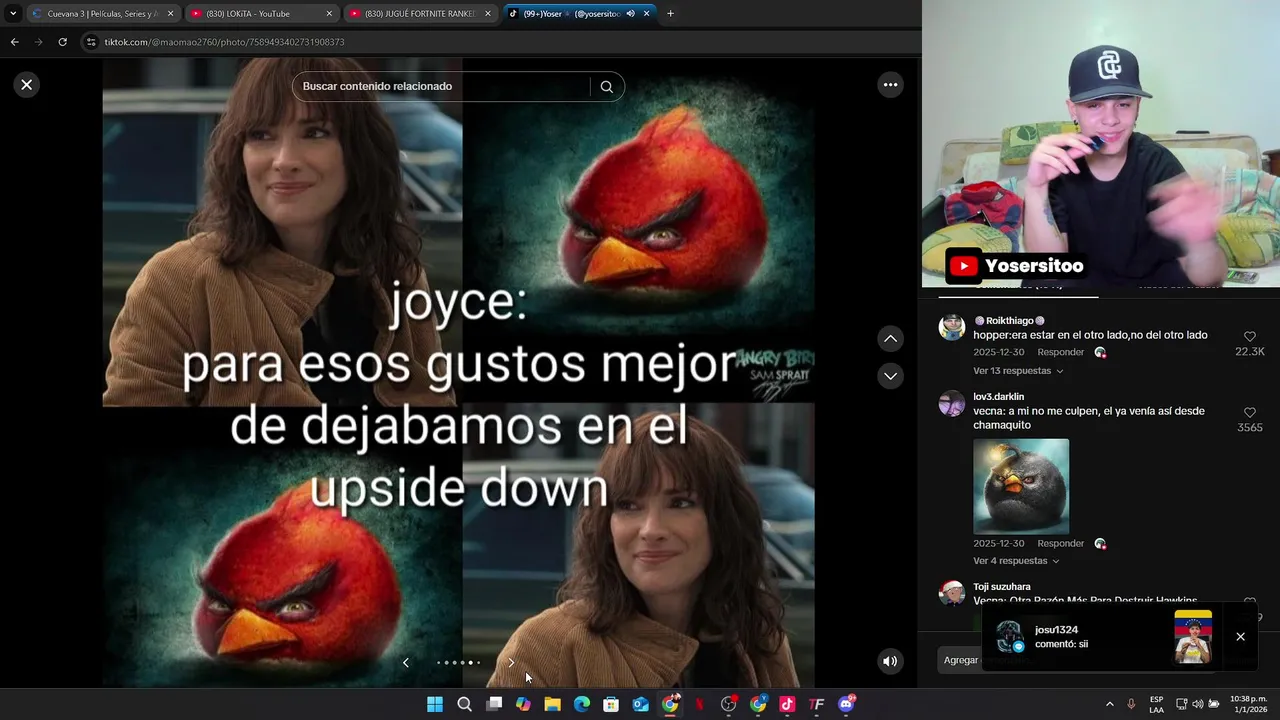
Task: Mute the TikTok tab via its speaker icon
Action: (x=630, y=14)
